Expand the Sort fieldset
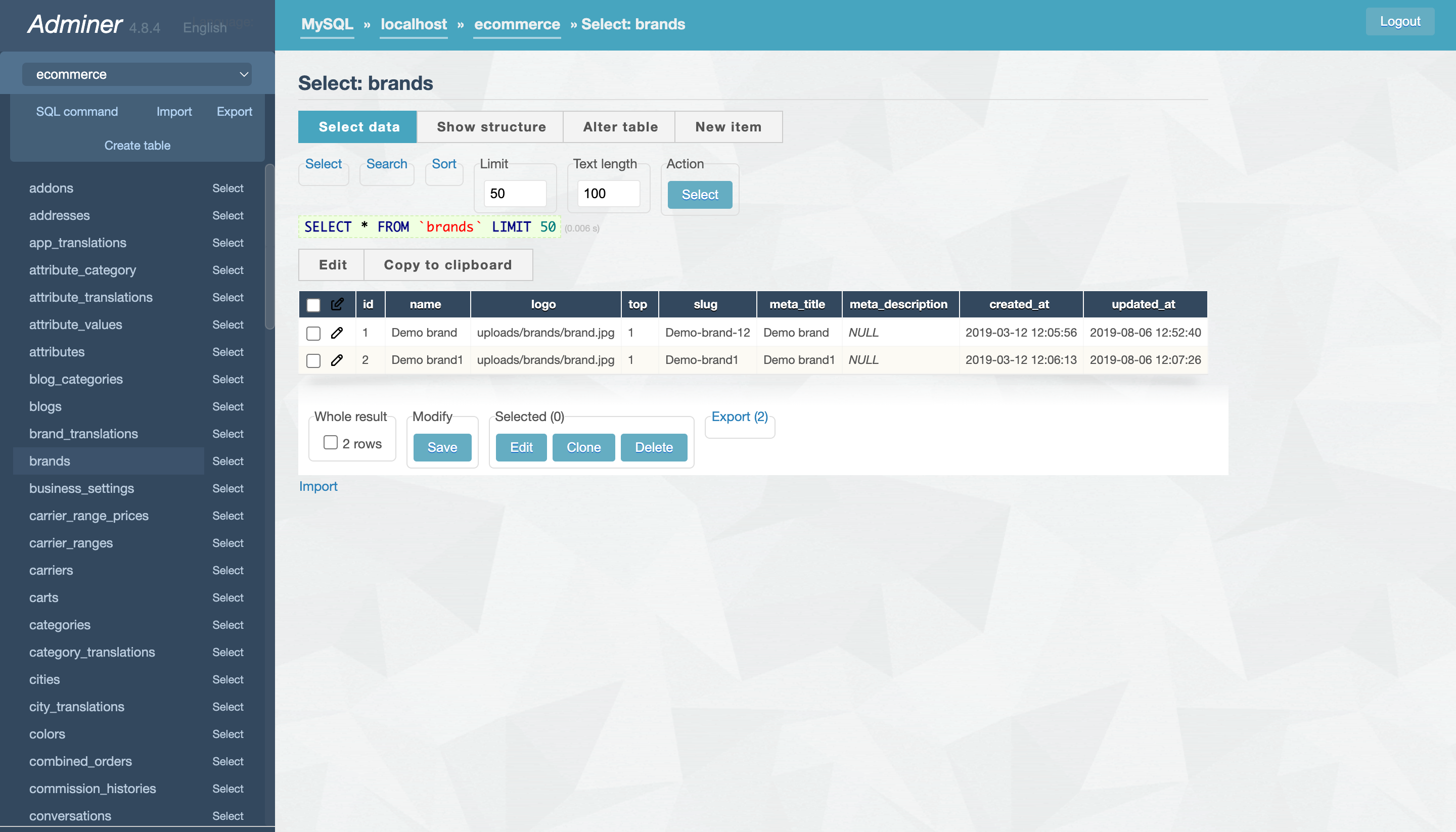The image size is (1456, 832). pyautogui.click(x=443, y=164)
